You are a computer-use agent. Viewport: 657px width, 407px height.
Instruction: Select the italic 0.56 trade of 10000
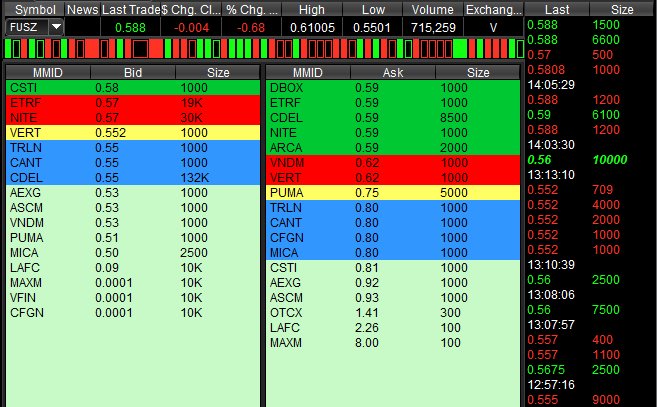tap(589, 160)
